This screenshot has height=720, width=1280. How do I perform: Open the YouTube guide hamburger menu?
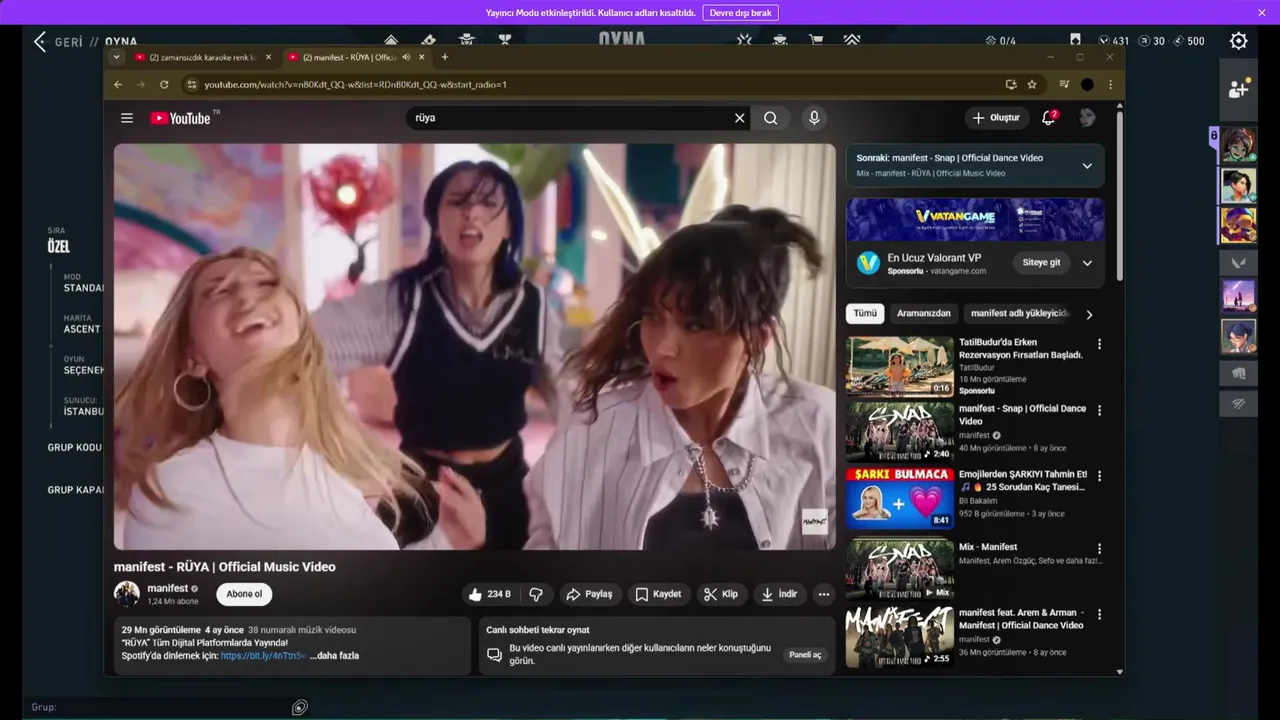(x=127, y=118)
